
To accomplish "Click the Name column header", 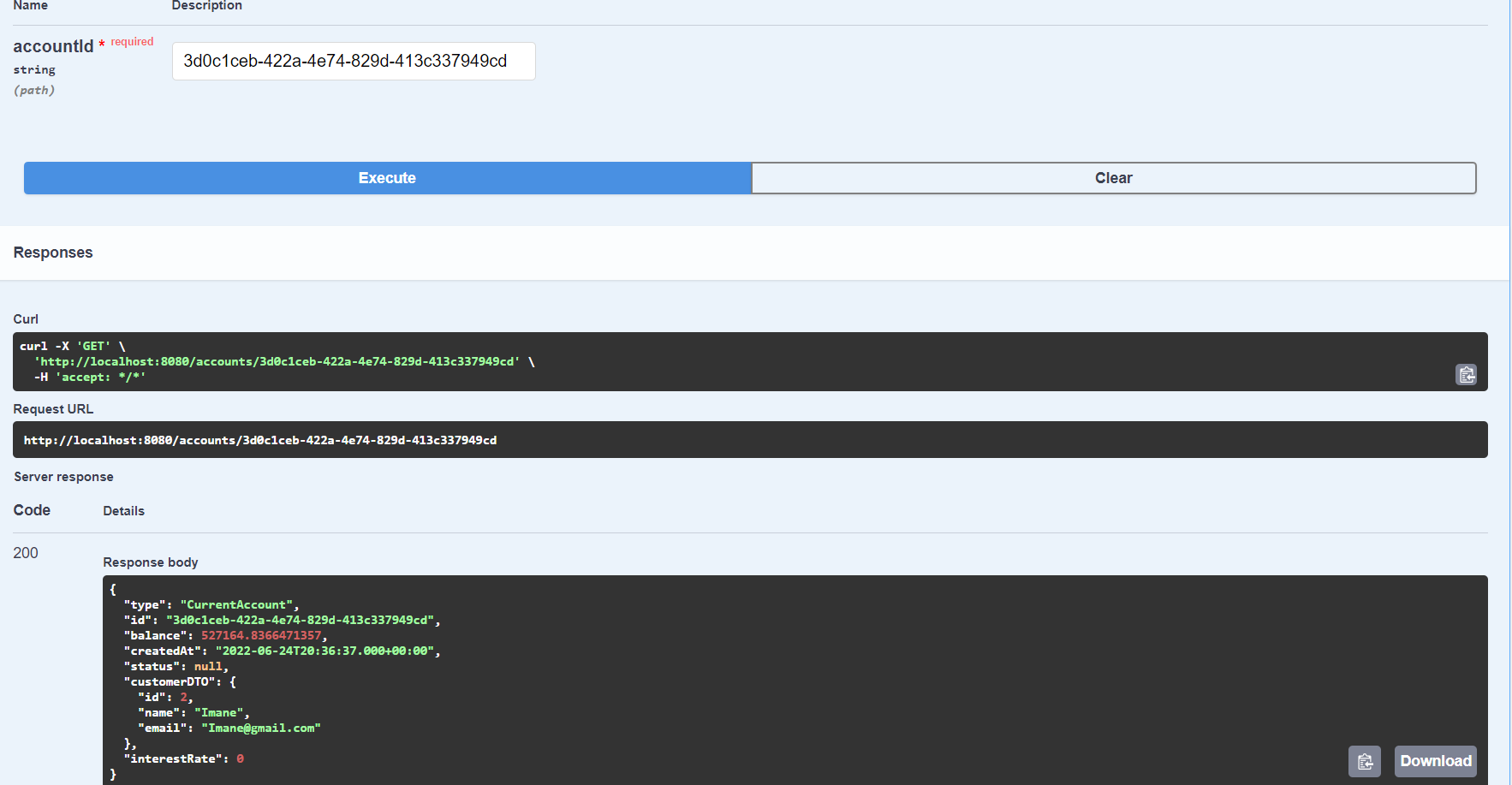I will (x=30, y=6).
